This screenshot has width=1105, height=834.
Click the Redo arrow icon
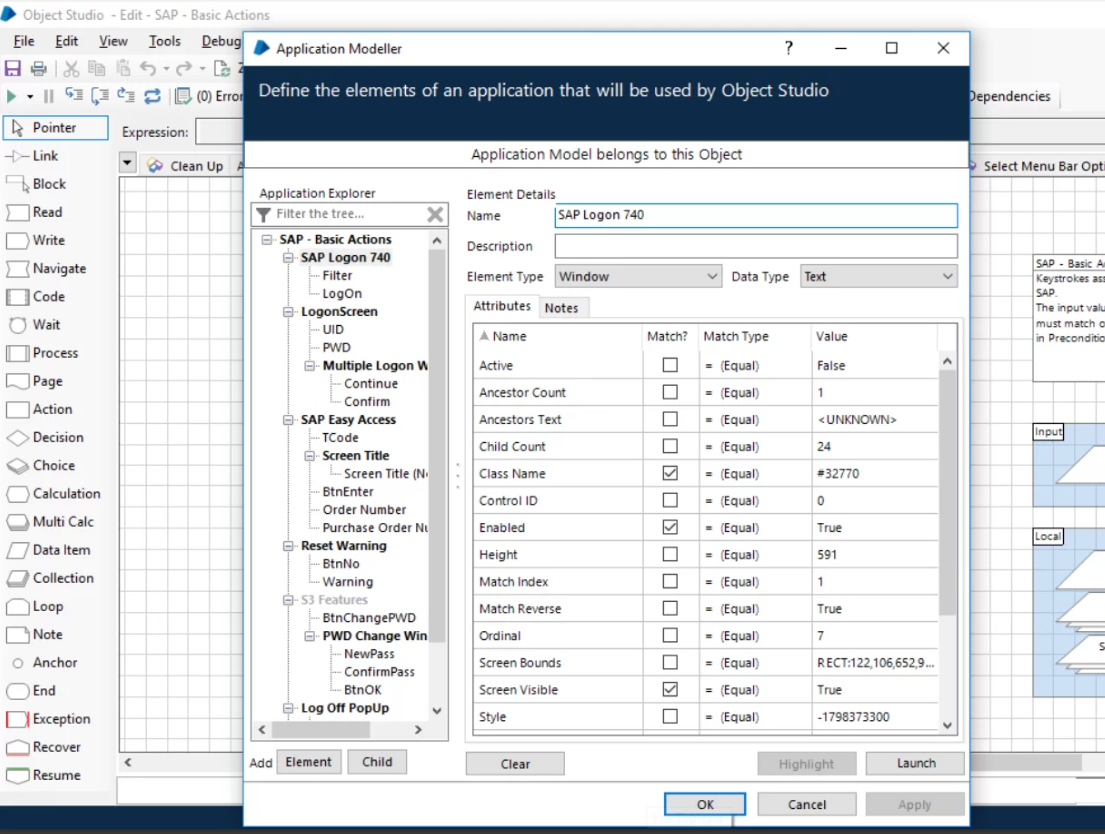point(184,68)
